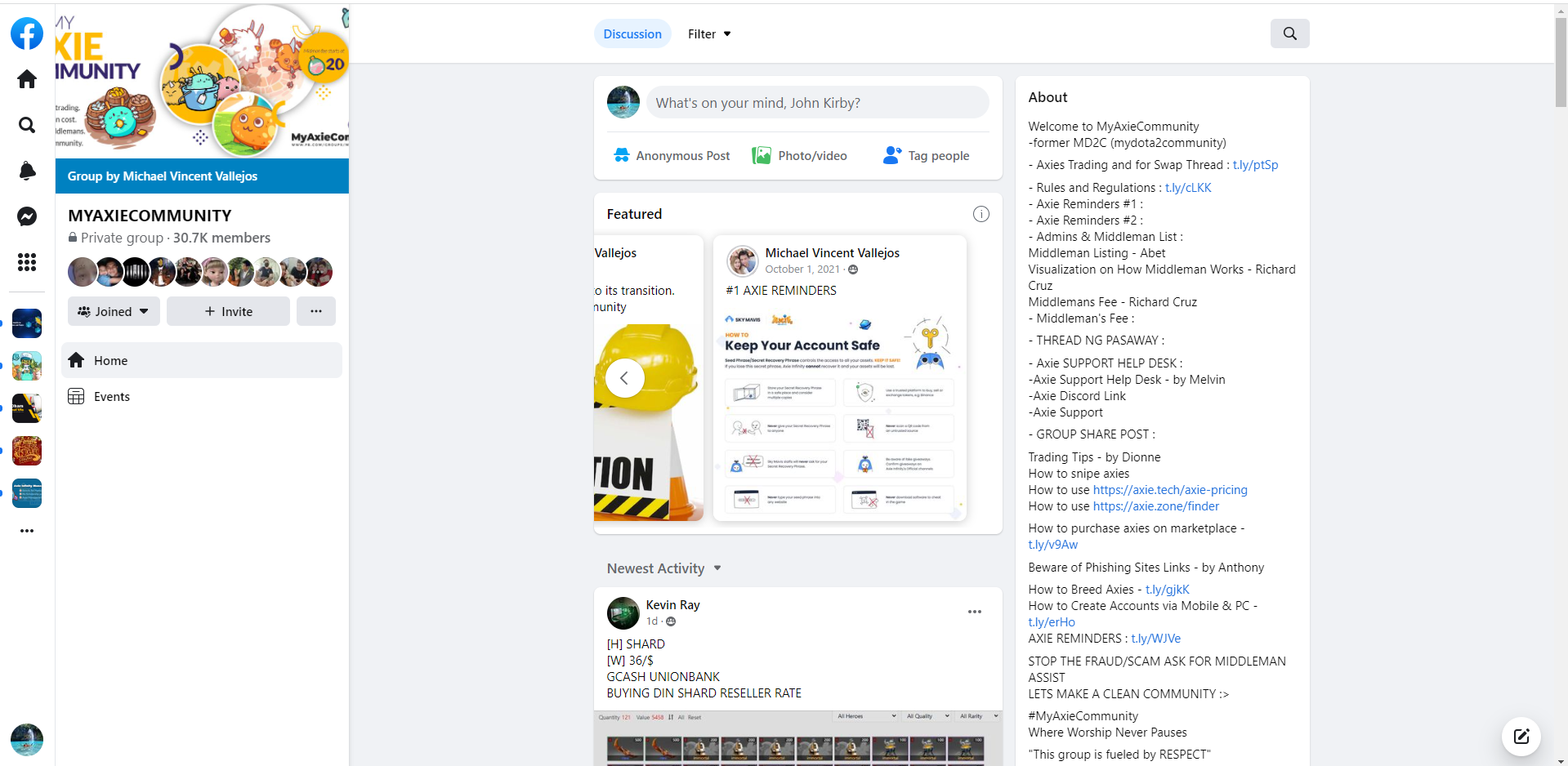Screen dimensions: 1568x766
Task: Open the Keep Your Account Safe image
Action: (840, 414)
